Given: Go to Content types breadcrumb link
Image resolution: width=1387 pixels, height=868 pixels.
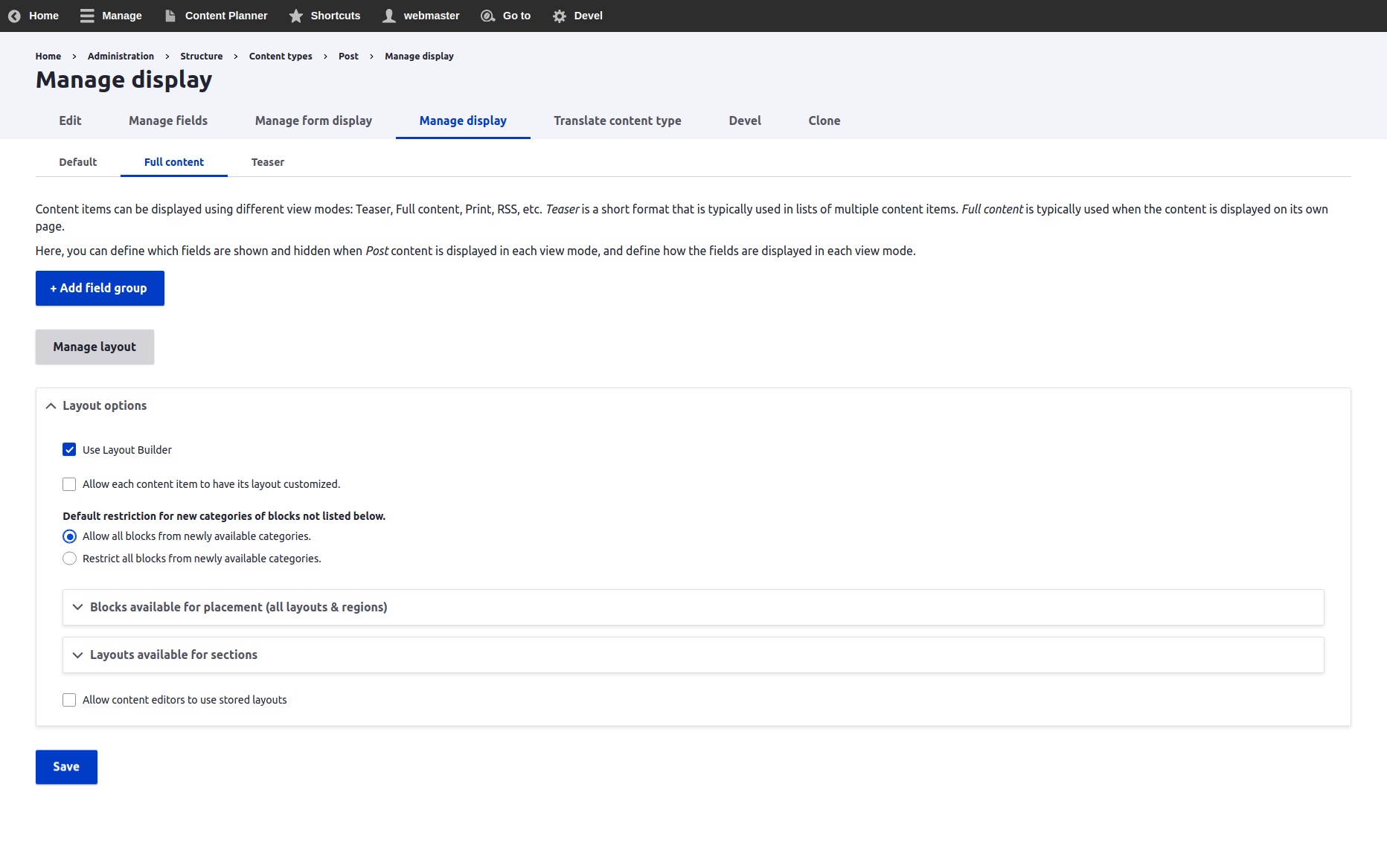Looking at the screenshot, I should tap(281, 57).
